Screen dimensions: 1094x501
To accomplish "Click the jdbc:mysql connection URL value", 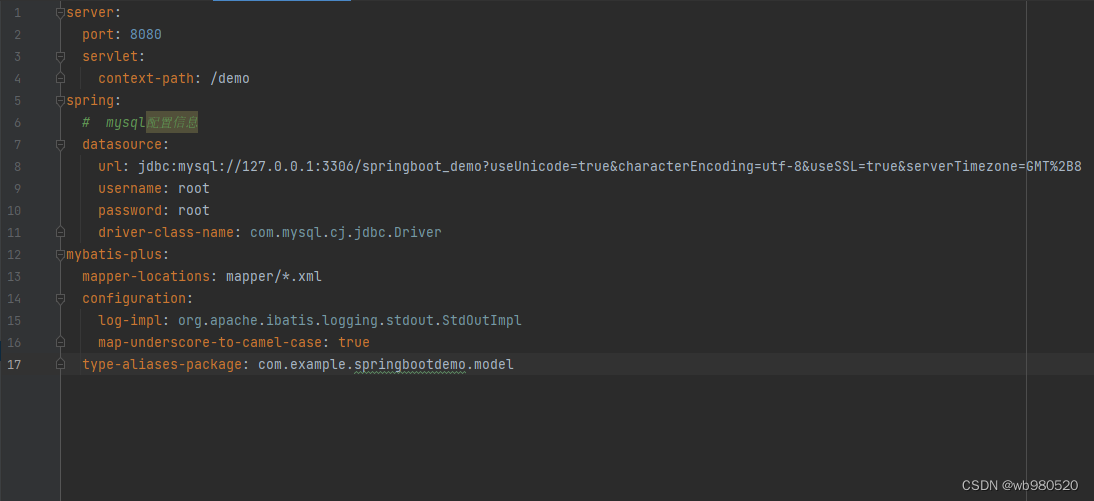I will coord(610,167).
